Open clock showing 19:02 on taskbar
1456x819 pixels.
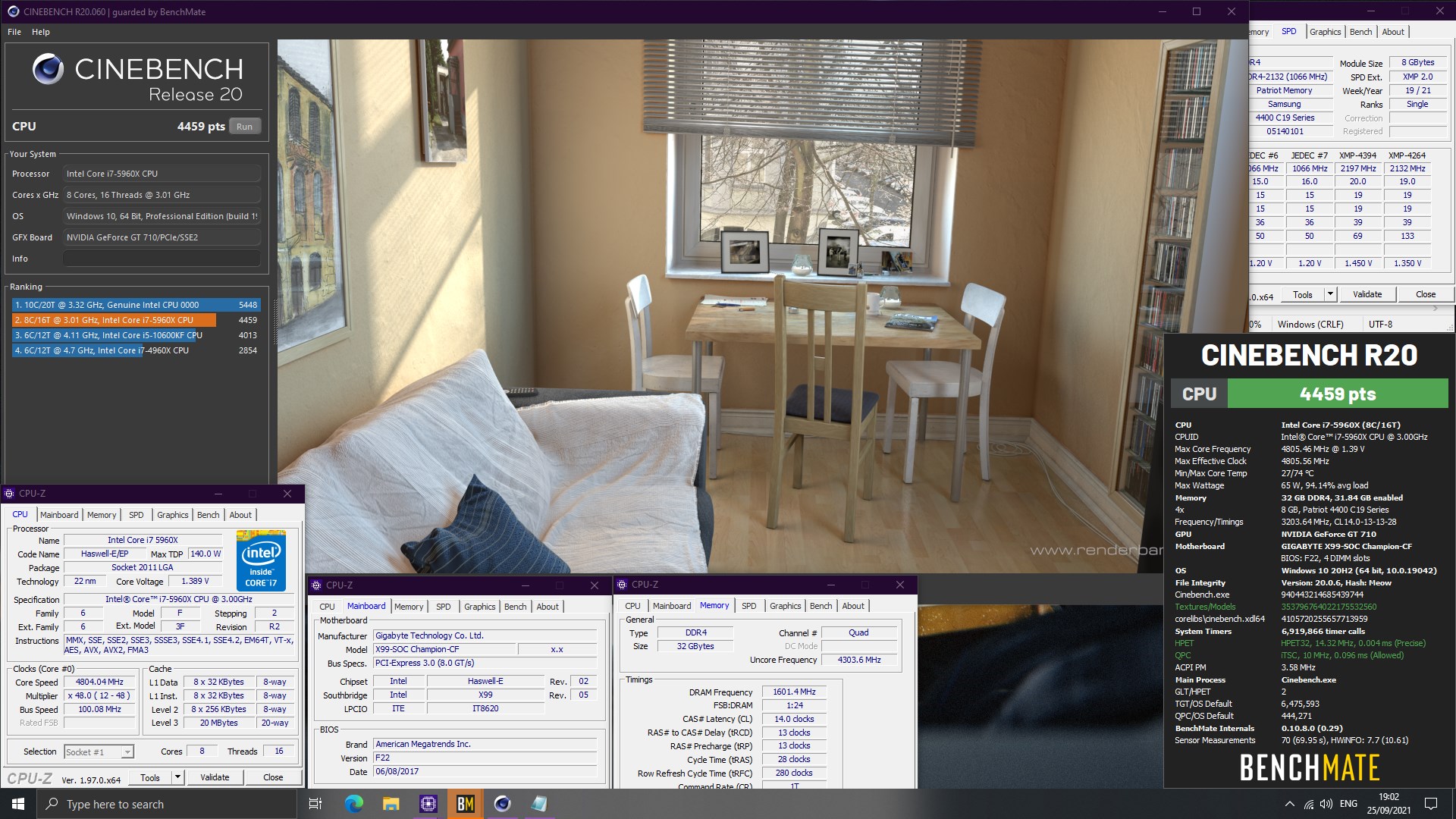(x=1389, y=804)
